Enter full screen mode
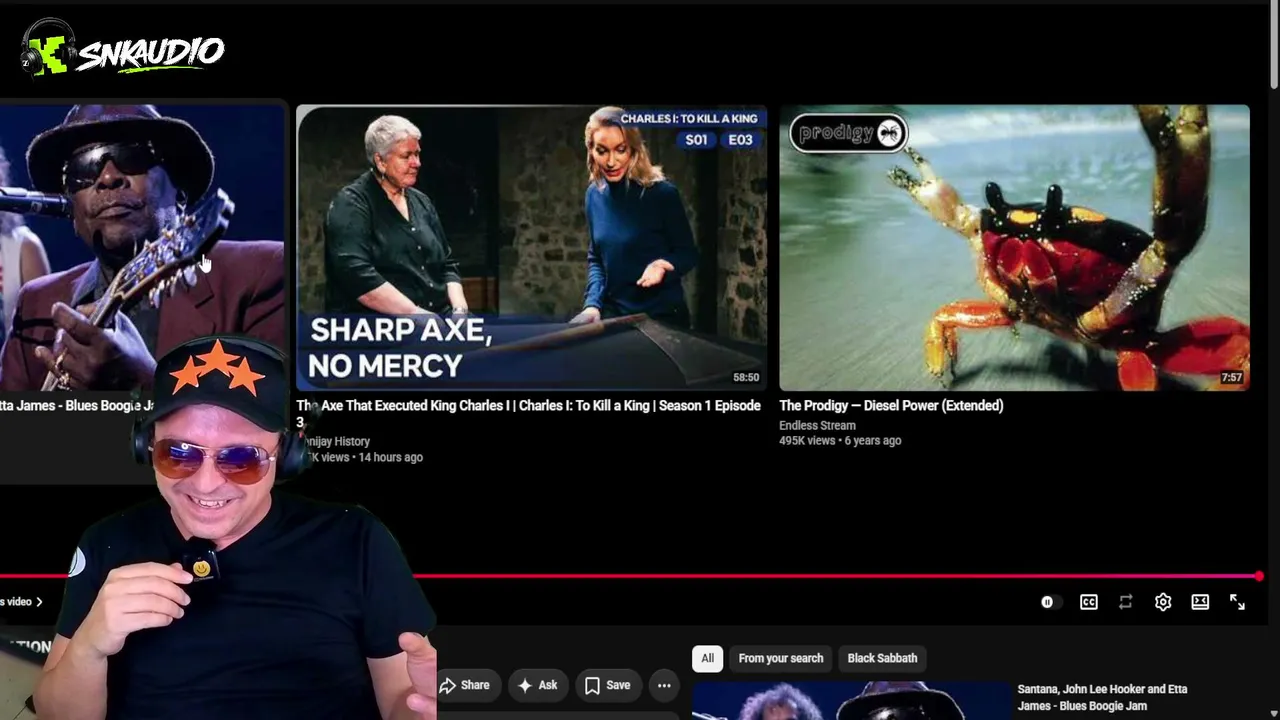The width and height of the screenshot is (1280, 720). coord(1237,602)
